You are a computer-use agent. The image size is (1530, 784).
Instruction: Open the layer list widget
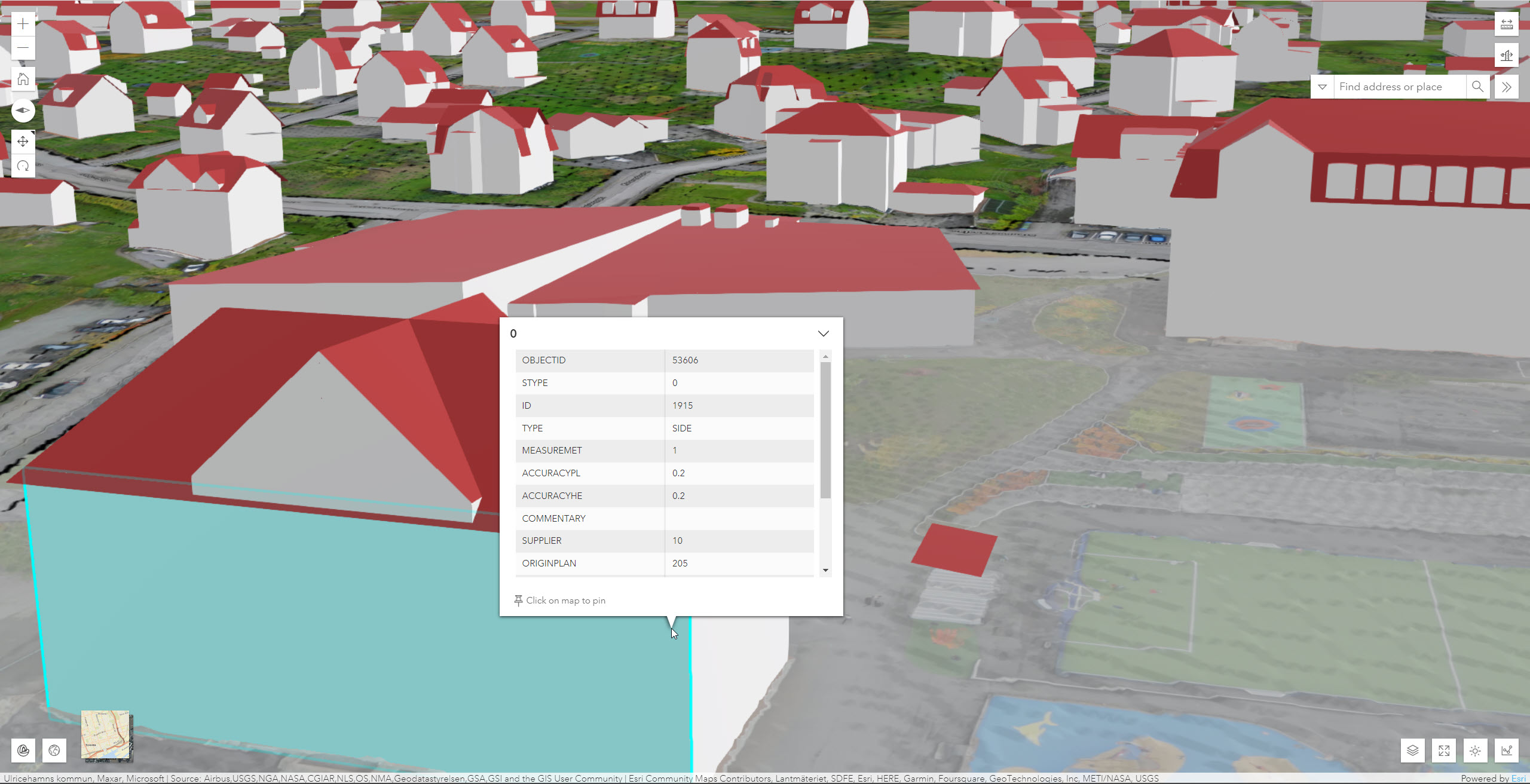1412,751
